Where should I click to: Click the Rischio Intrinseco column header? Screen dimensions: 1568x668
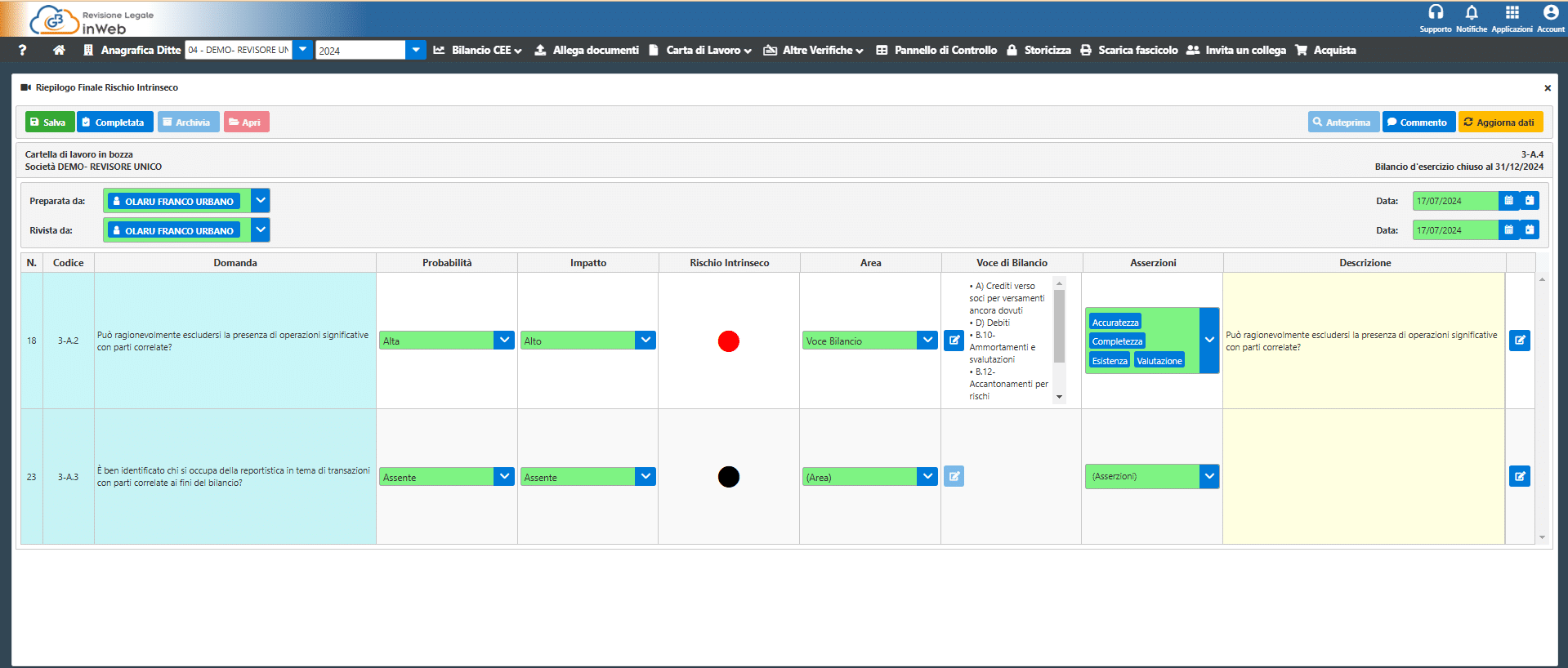point(729,263)
